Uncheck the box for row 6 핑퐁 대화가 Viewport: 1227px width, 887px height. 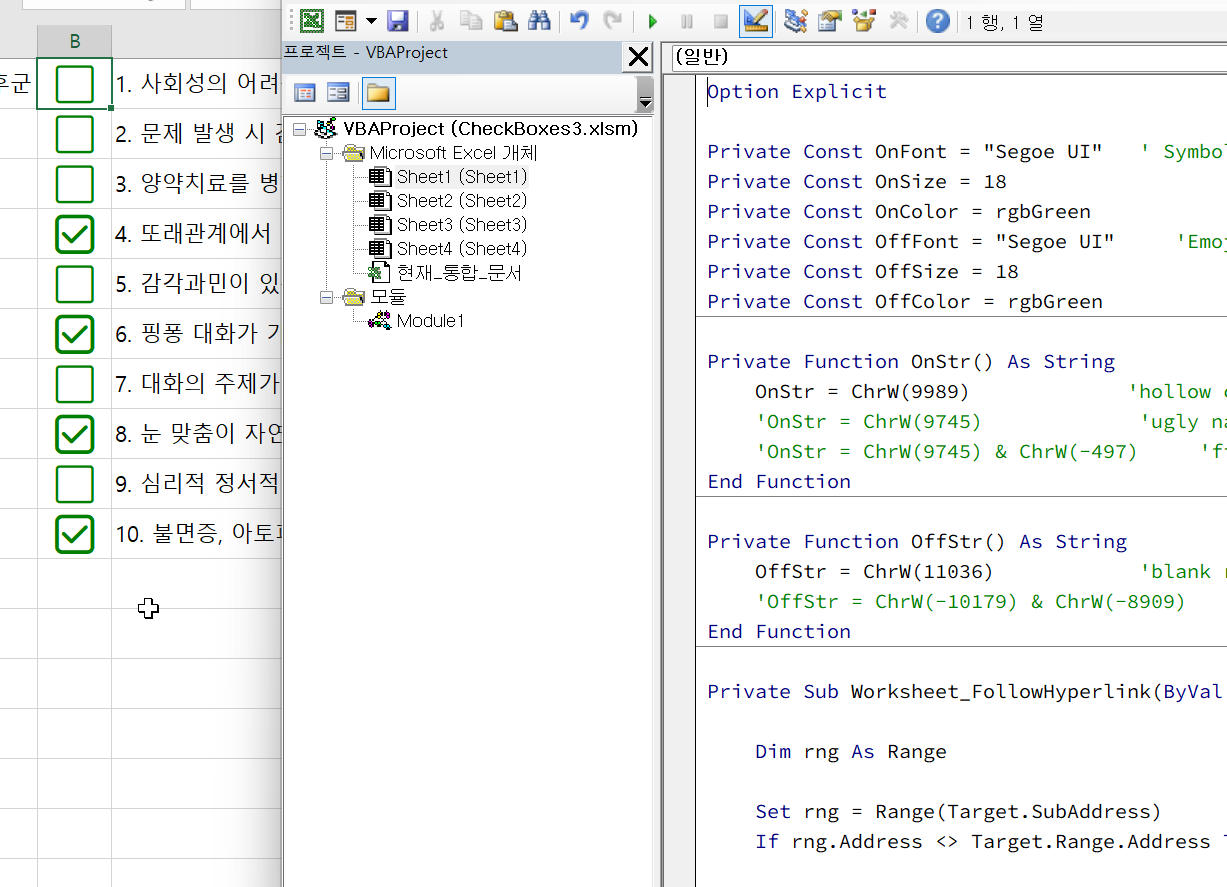click(x=75, y=334)
